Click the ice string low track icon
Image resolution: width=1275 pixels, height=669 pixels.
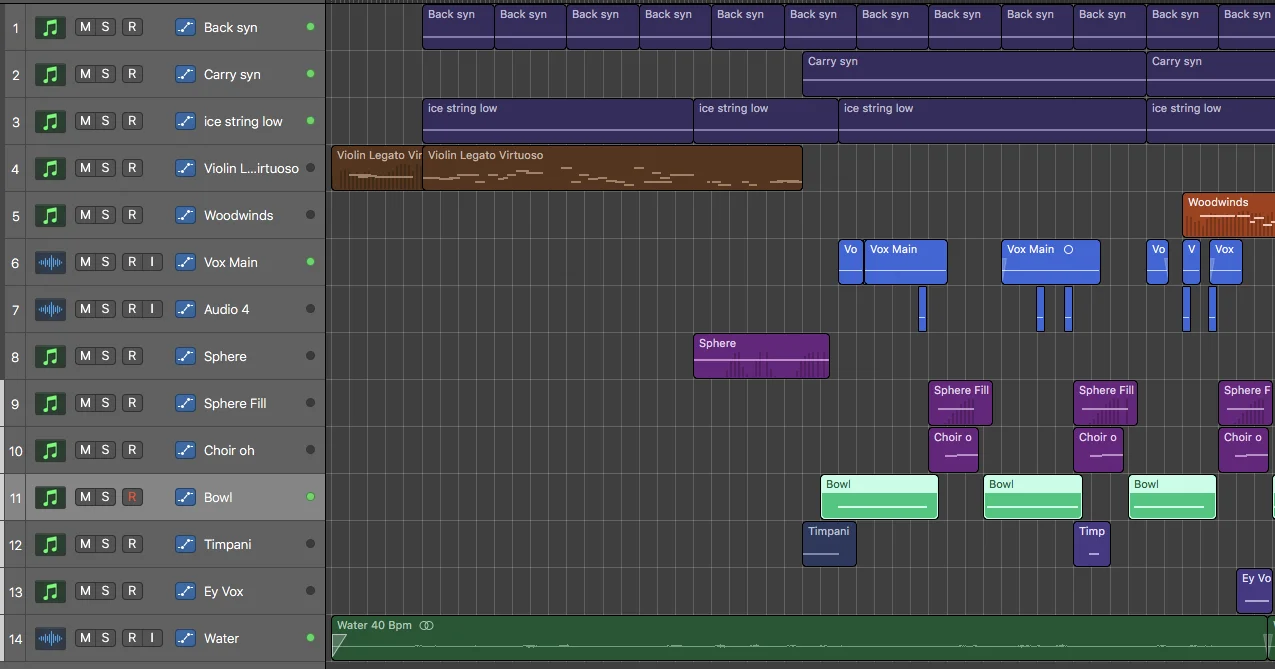point(50,121)
